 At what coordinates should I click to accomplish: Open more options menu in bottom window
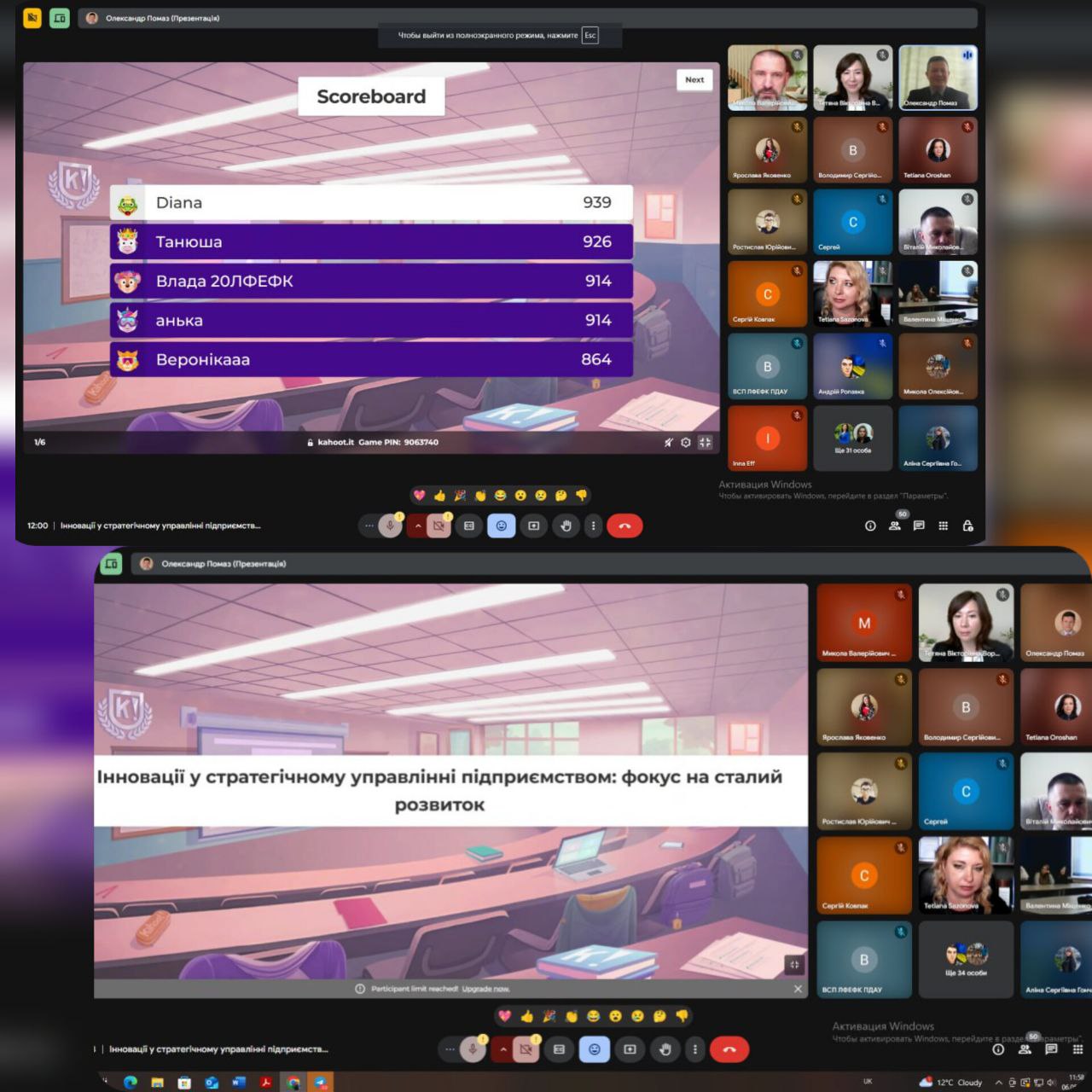coord(695,1049)
